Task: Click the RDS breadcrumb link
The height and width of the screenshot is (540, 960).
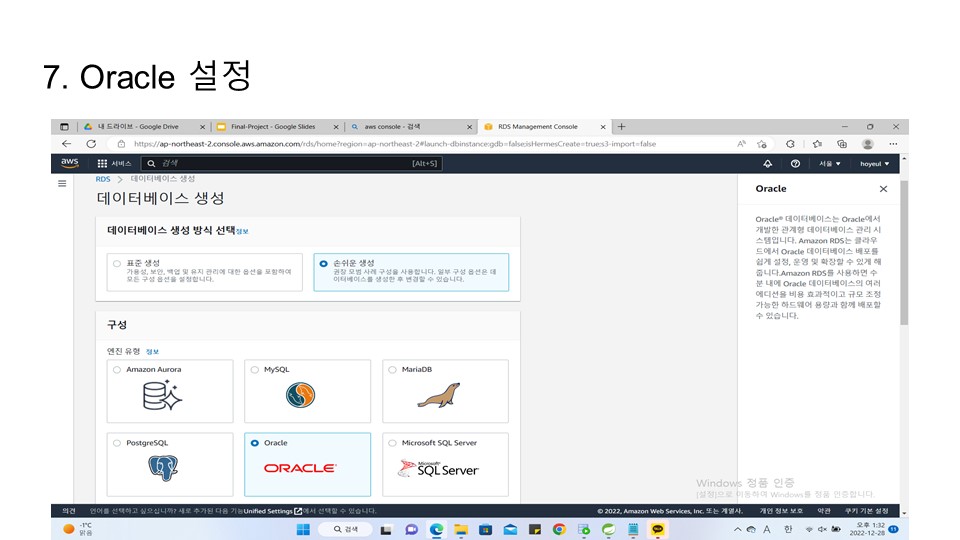Action: [103, 179]
